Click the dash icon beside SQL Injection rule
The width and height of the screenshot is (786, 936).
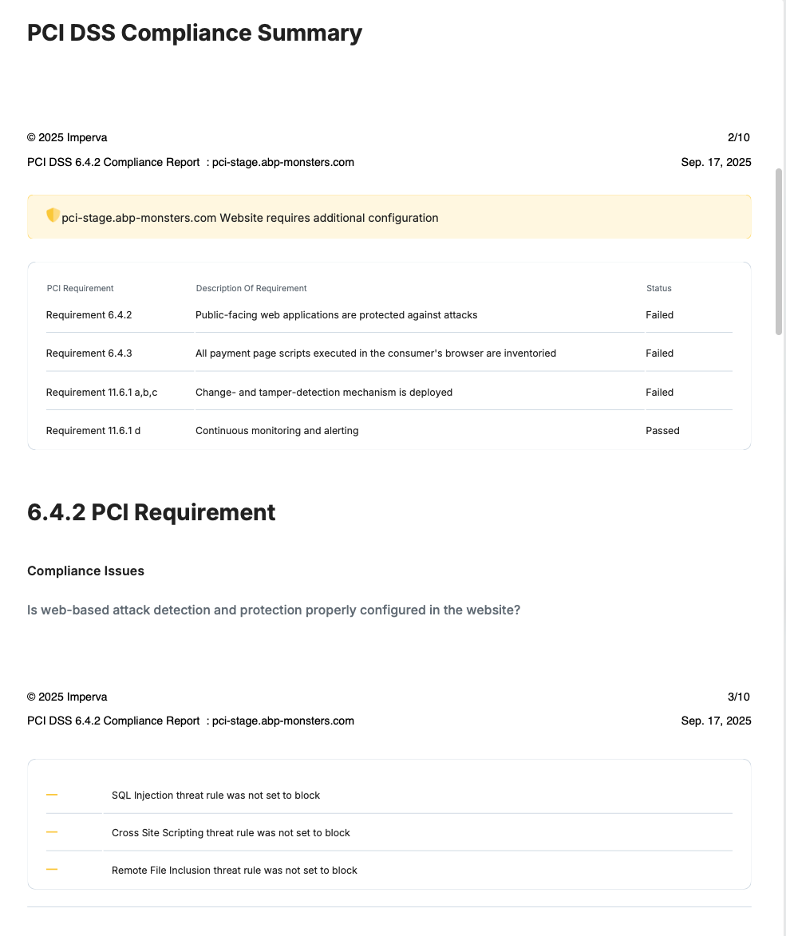click(52, 795)
